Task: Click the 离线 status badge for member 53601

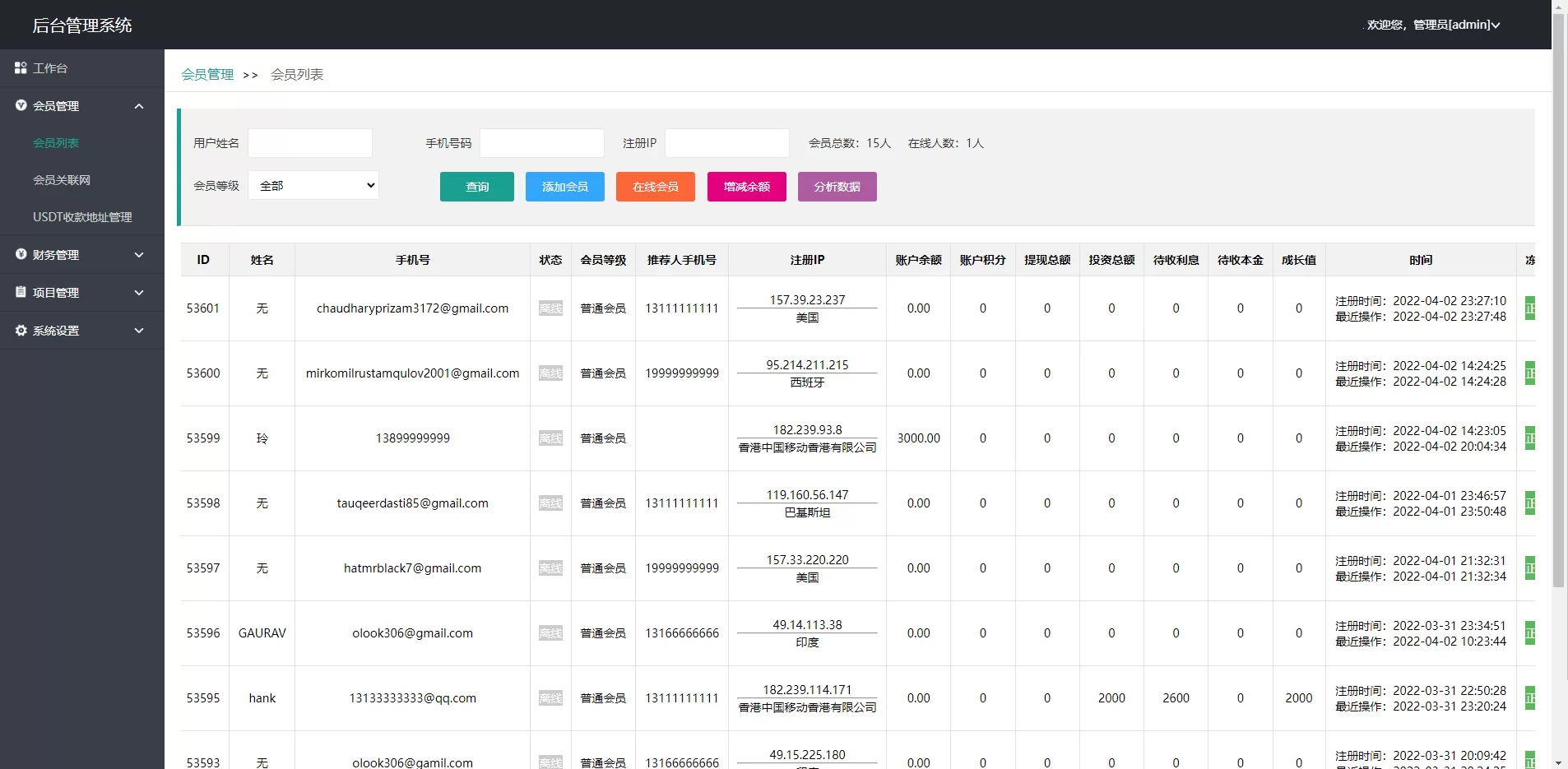Action: pyautogui.click(x=550, y=308)
